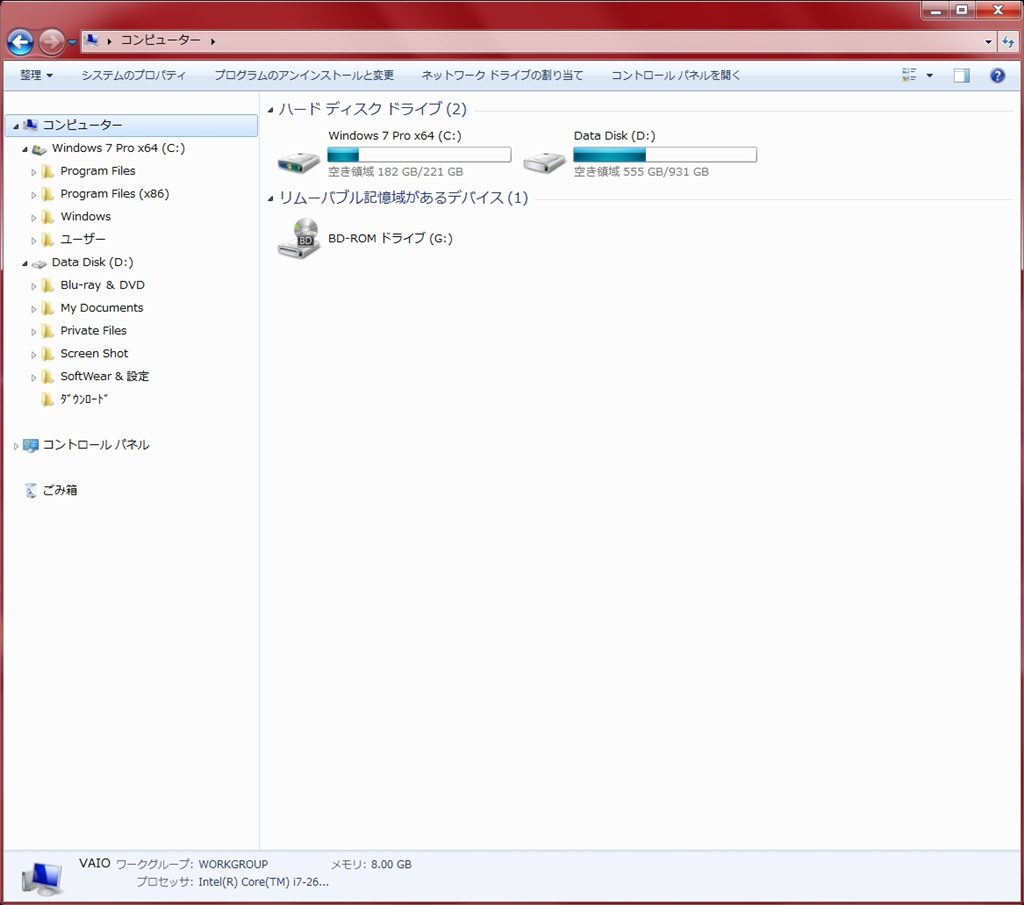
Task: Select SoftWear & 設定 folder
Action: coord(104,377)
